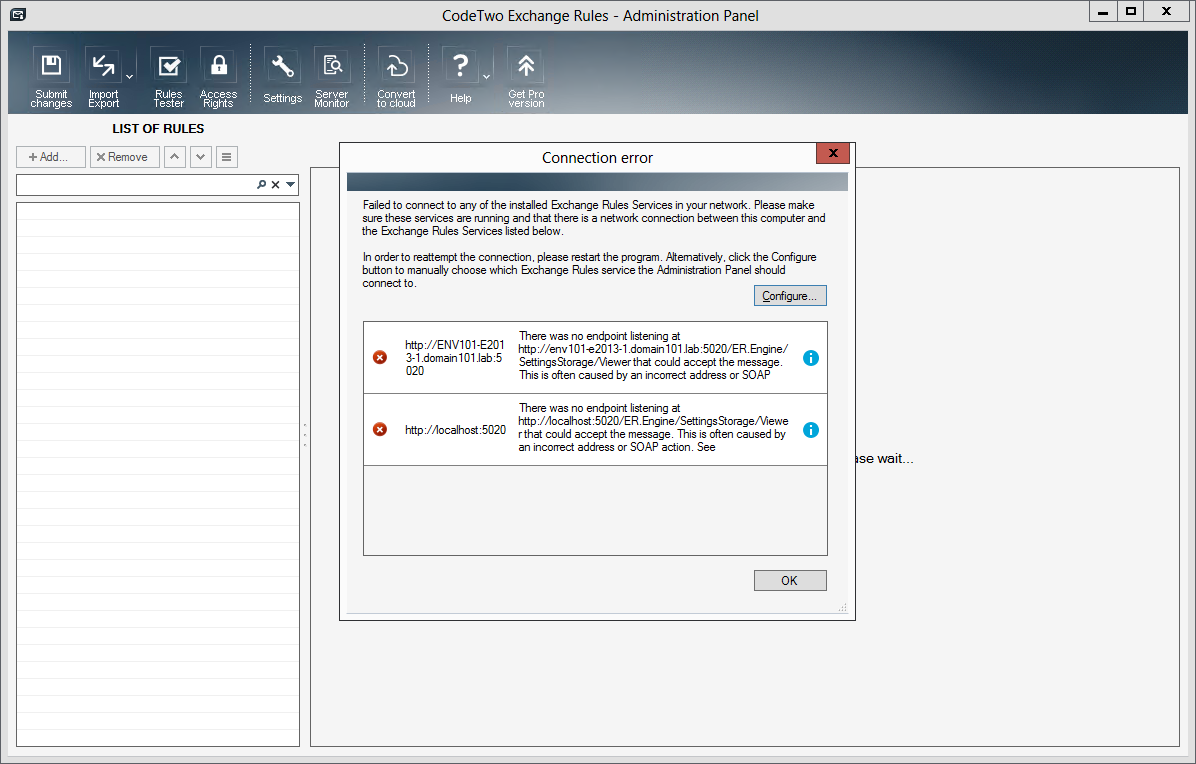Move rule up with the up arrow

[175, 157]
